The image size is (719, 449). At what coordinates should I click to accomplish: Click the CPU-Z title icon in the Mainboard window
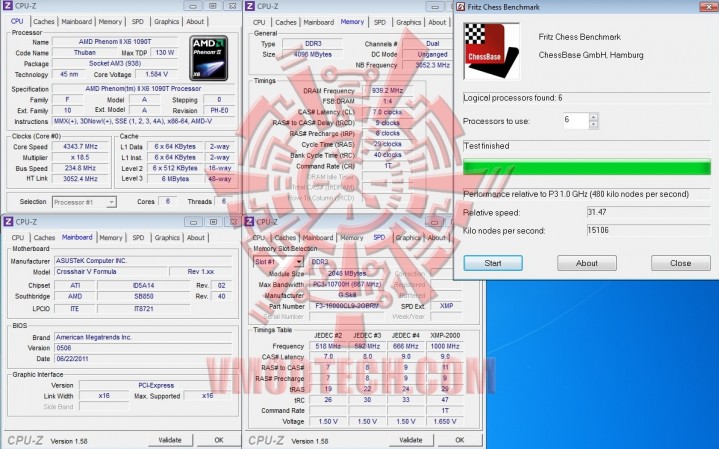[x=8, y=222]
